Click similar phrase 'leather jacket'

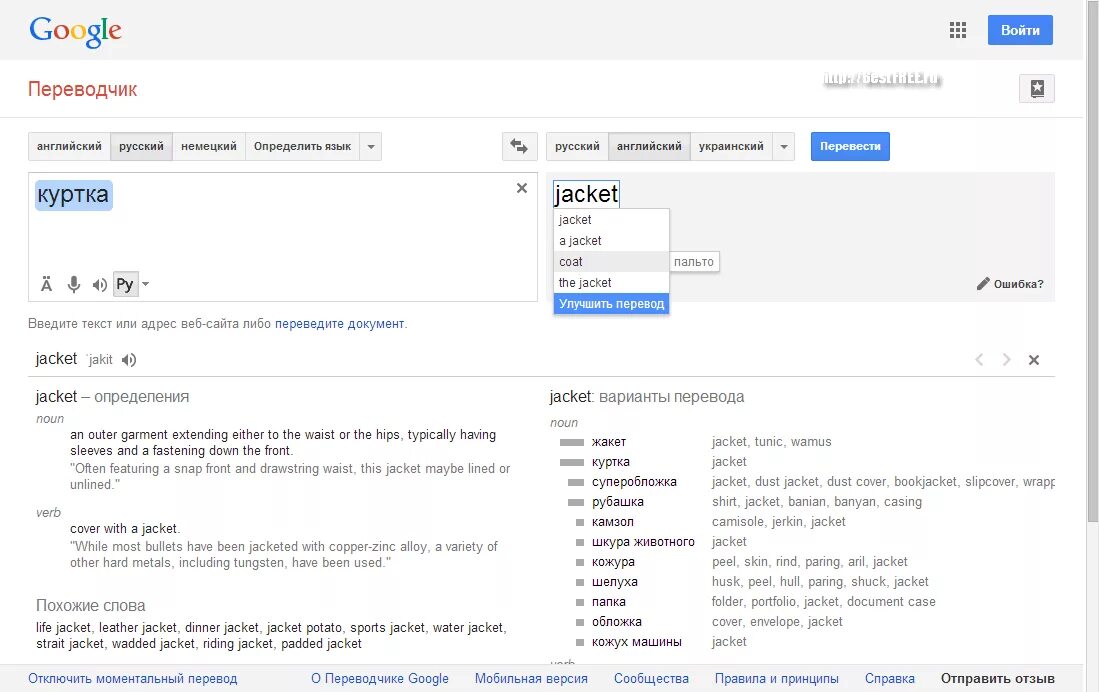click(137, 627)
